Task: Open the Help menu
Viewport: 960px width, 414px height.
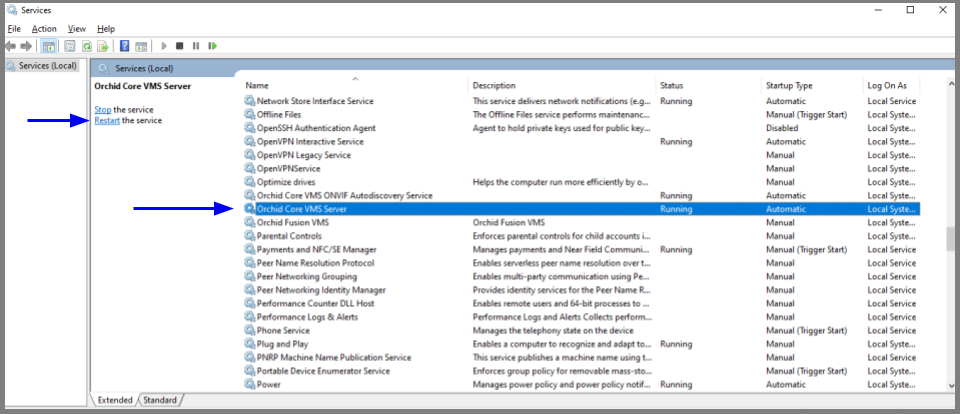Action: 106,29
